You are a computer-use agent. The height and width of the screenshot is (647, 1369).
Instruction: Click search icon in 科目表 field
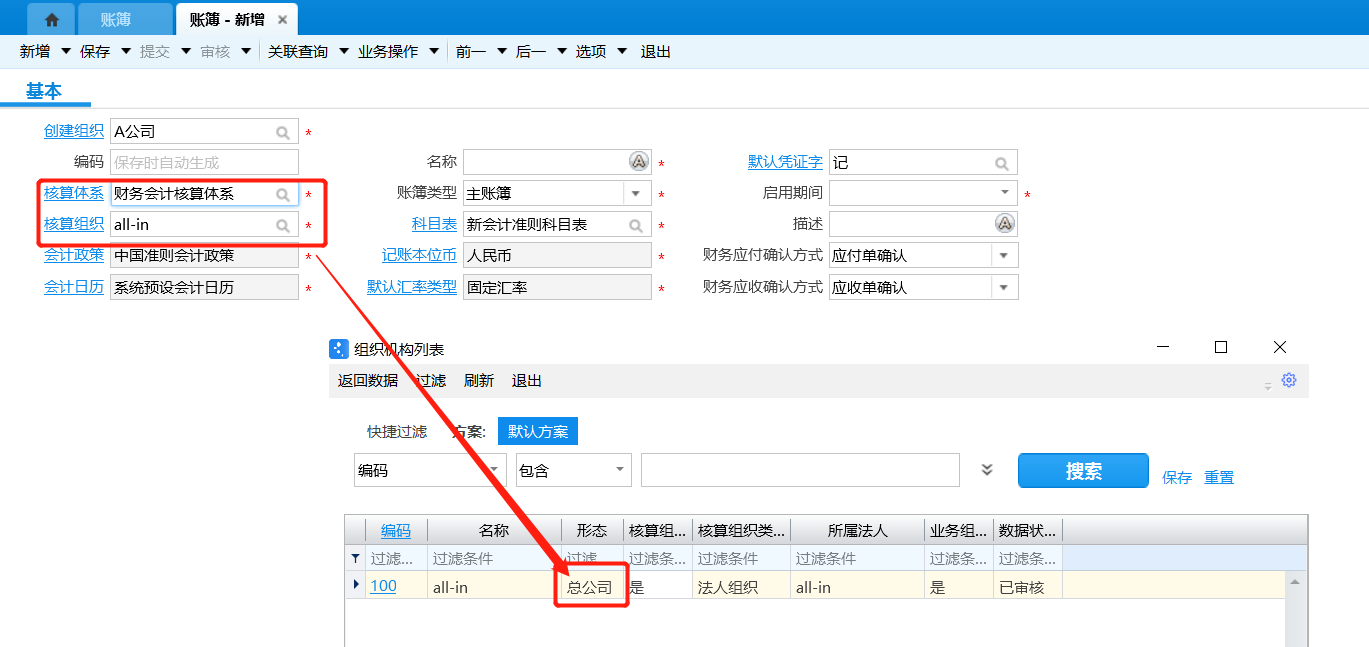click(x=636, y=226)
